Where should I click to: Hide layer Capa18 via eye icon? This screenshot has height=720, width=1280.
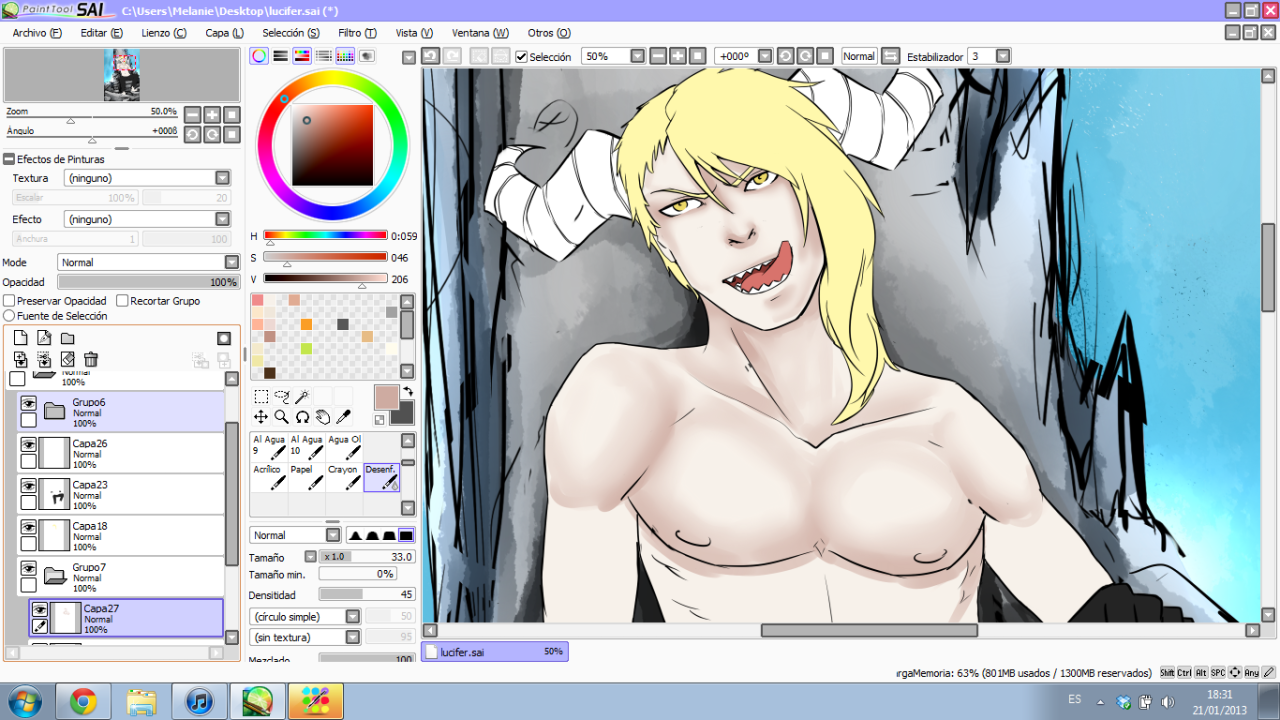click(x=28, y=526)
